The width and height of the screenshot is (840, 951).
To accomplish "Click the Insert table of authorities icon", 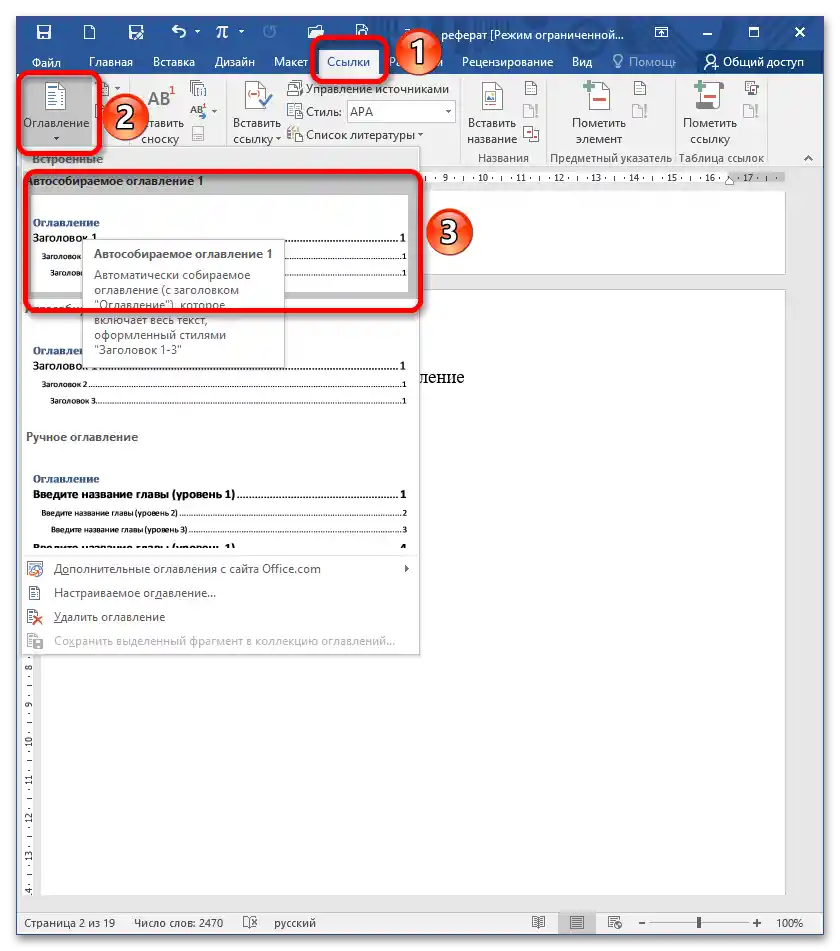I will (751, 89).
